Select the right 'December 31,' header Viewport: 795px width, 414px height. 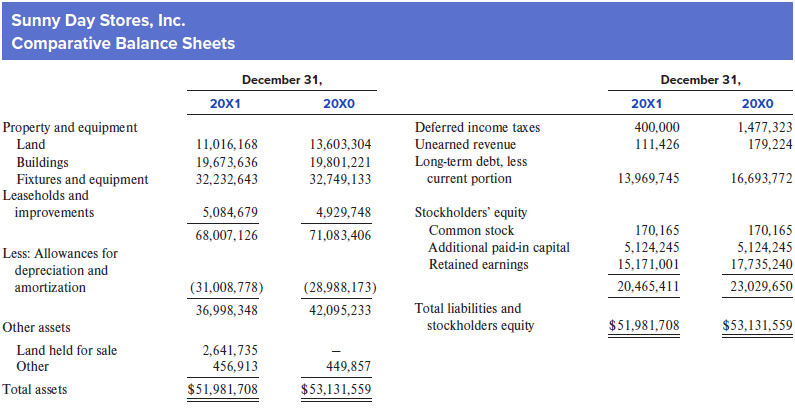(x=701, y=80)
